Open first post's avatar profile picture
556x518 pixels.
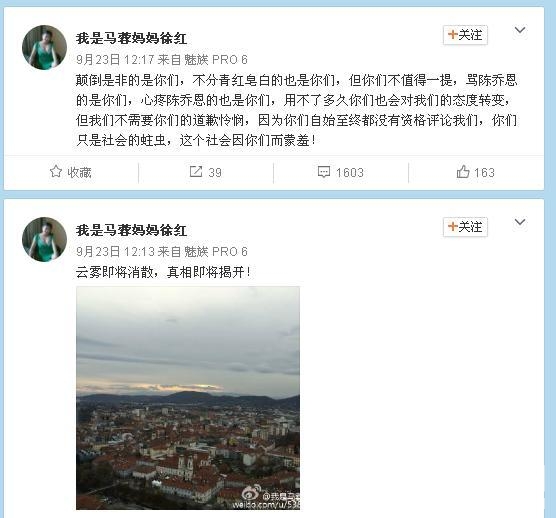pos(44,47)
